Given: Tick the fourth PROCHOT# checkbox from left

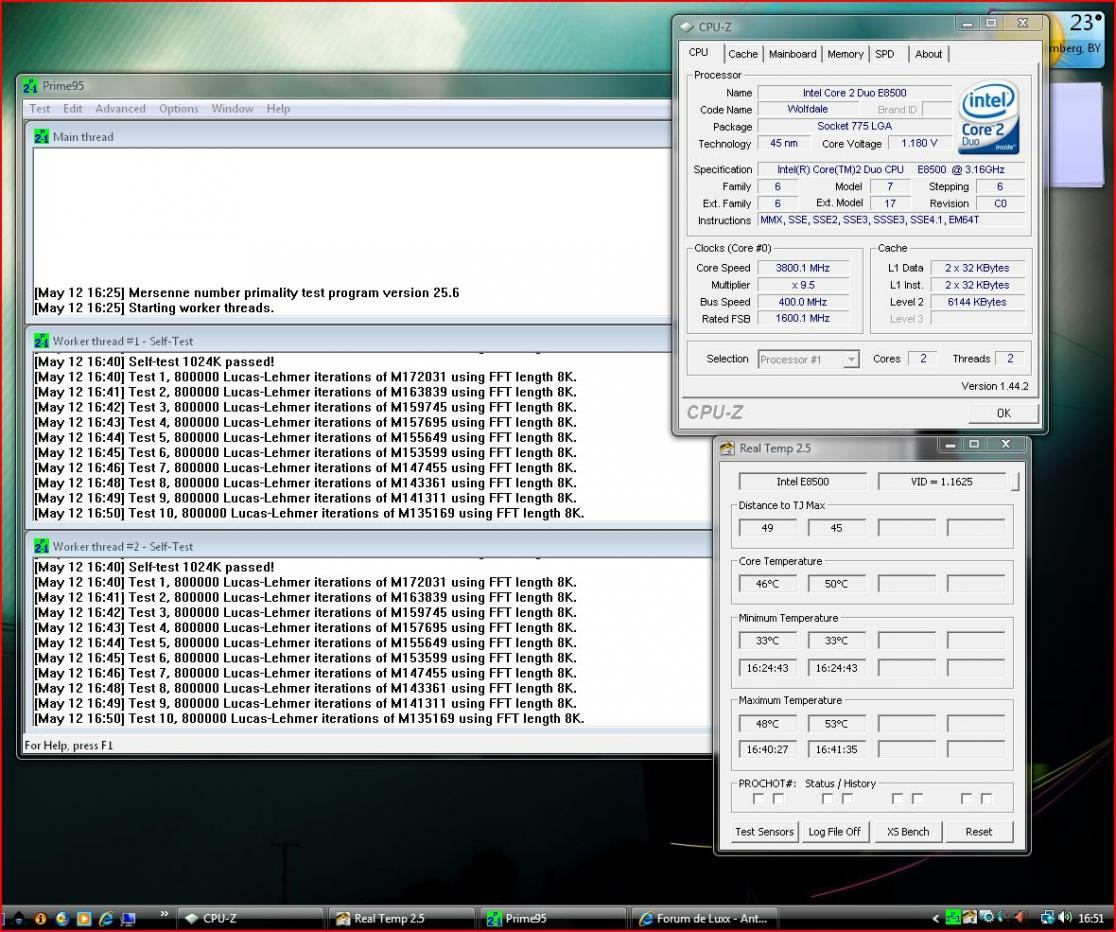Looking at the screenshot, I should click(x=847, y=799).
